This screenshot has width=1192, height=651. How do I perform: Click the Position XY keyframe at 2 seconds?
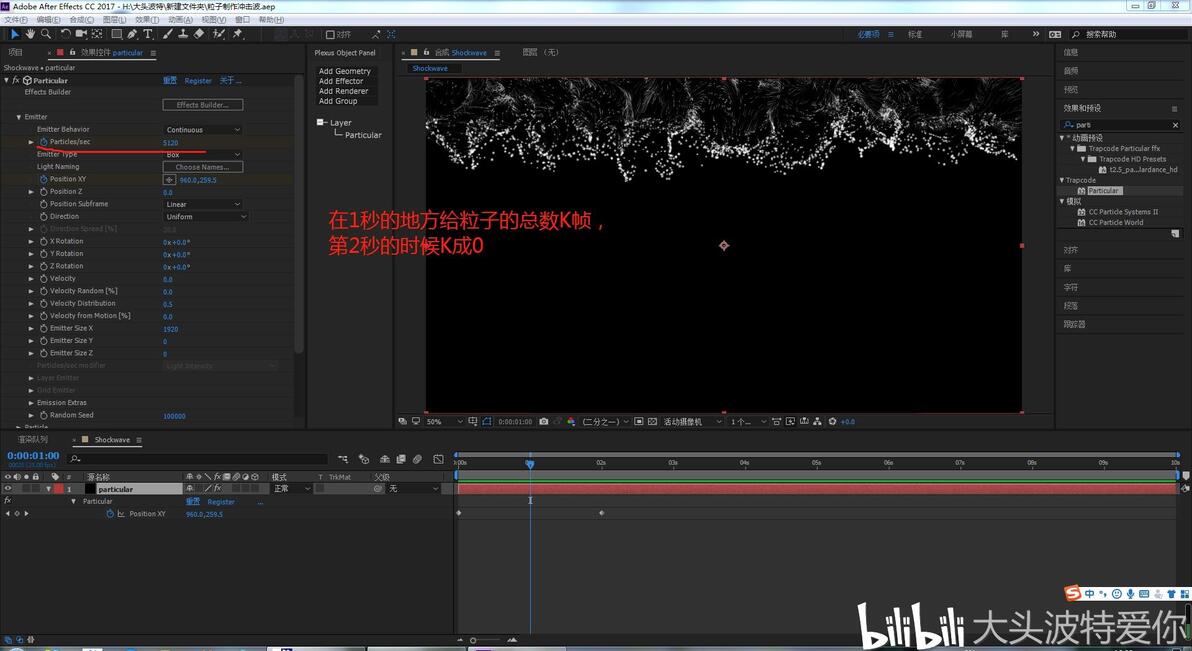(x=601, y=513)
